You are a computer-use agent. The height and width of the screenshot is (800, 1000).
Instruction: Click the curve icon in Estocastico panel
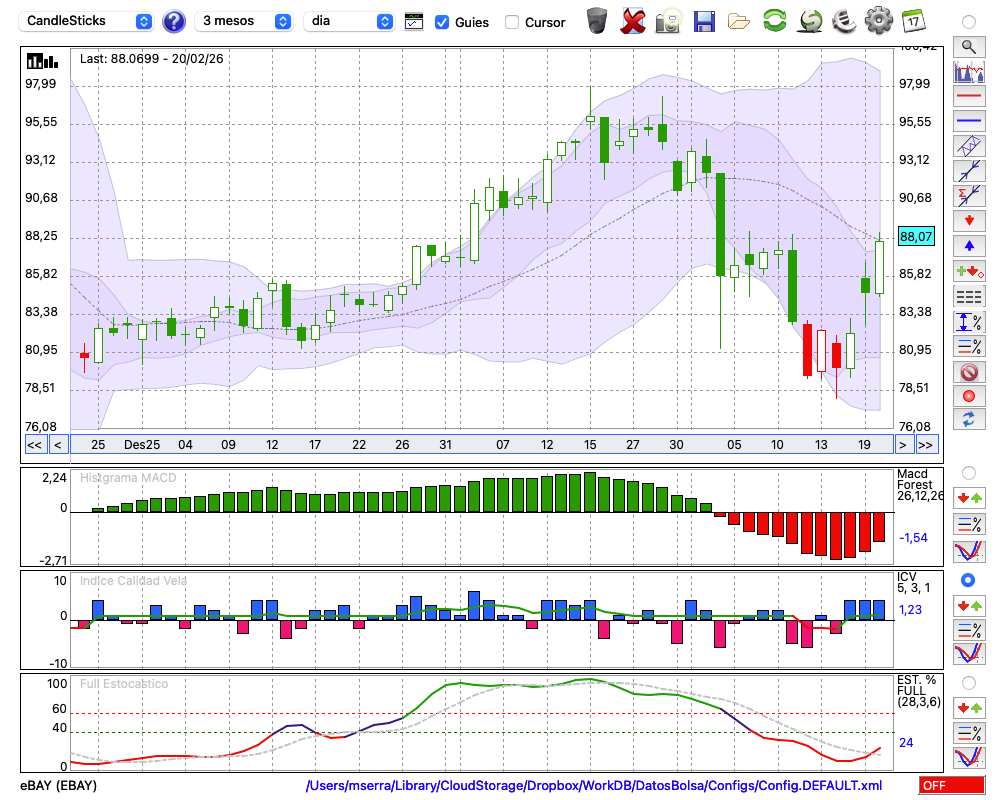coord(969,757)
